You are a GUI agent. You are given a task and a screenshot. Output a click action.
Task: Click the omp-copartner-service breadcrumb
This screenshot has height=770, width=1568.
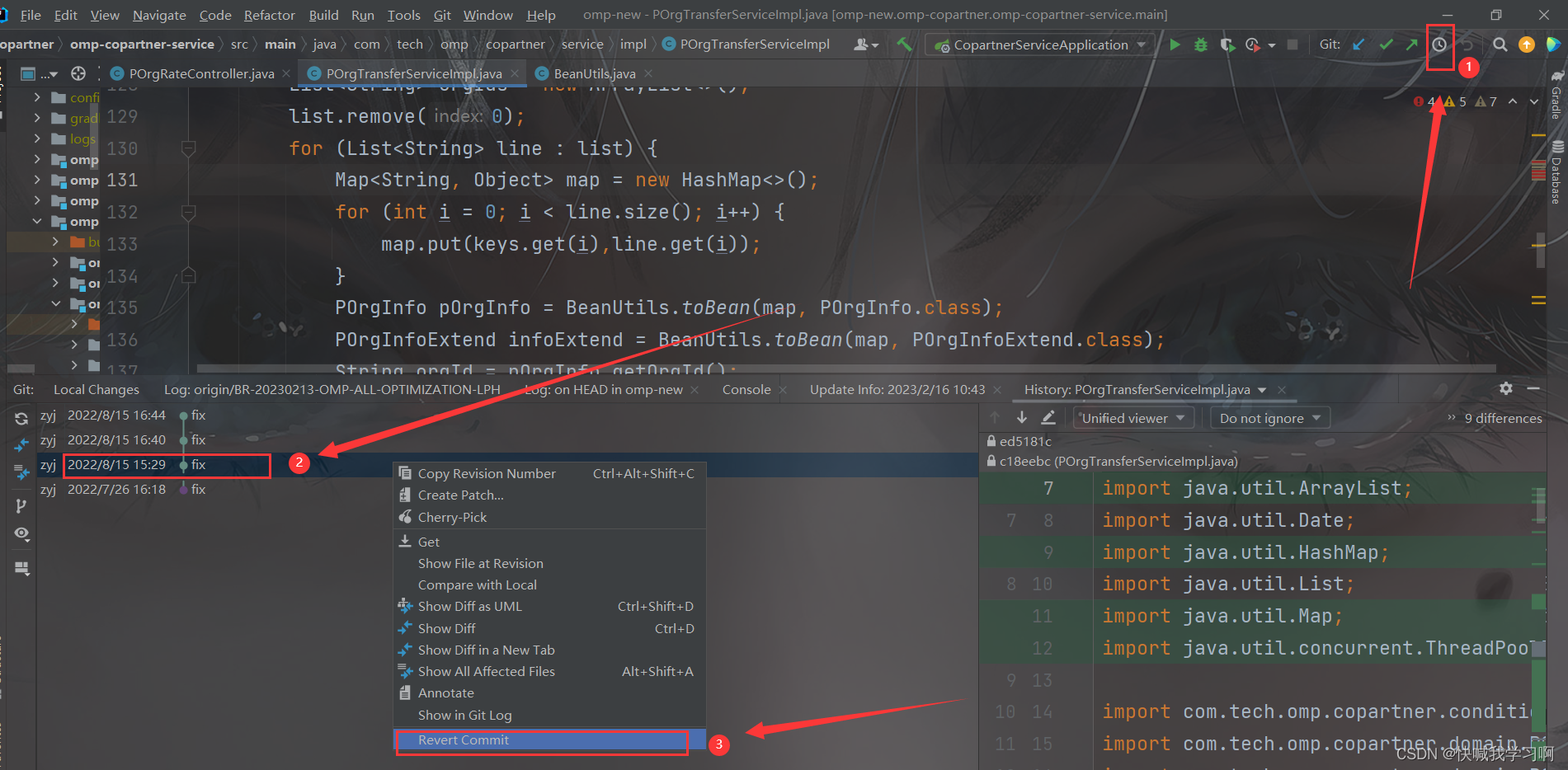pos(142,45)
